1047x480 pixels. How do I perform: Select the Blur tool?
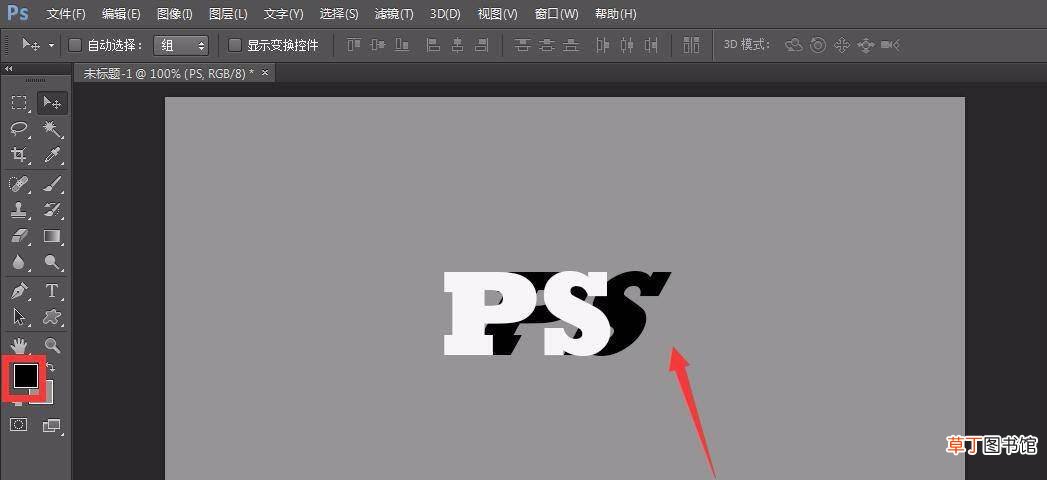click(x=19, y=262)
